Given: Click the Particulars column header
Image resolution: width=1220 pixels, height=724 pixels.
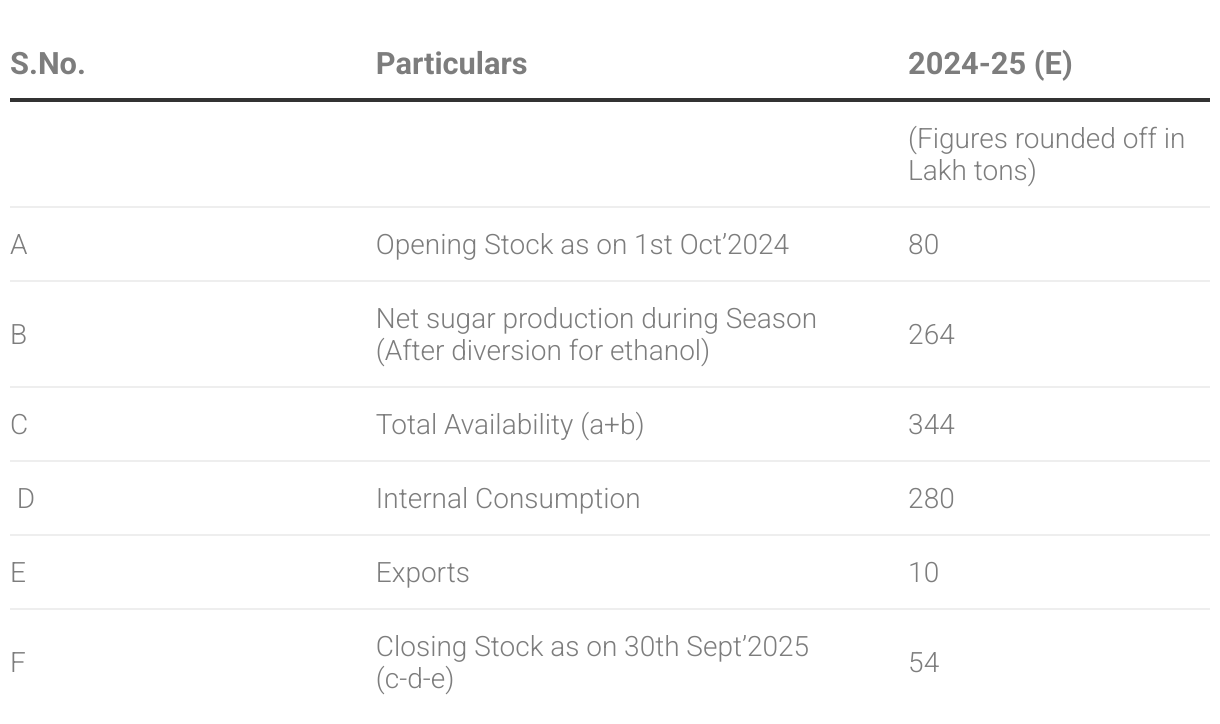Looking at the screenshot, I should tap(451, 64).
